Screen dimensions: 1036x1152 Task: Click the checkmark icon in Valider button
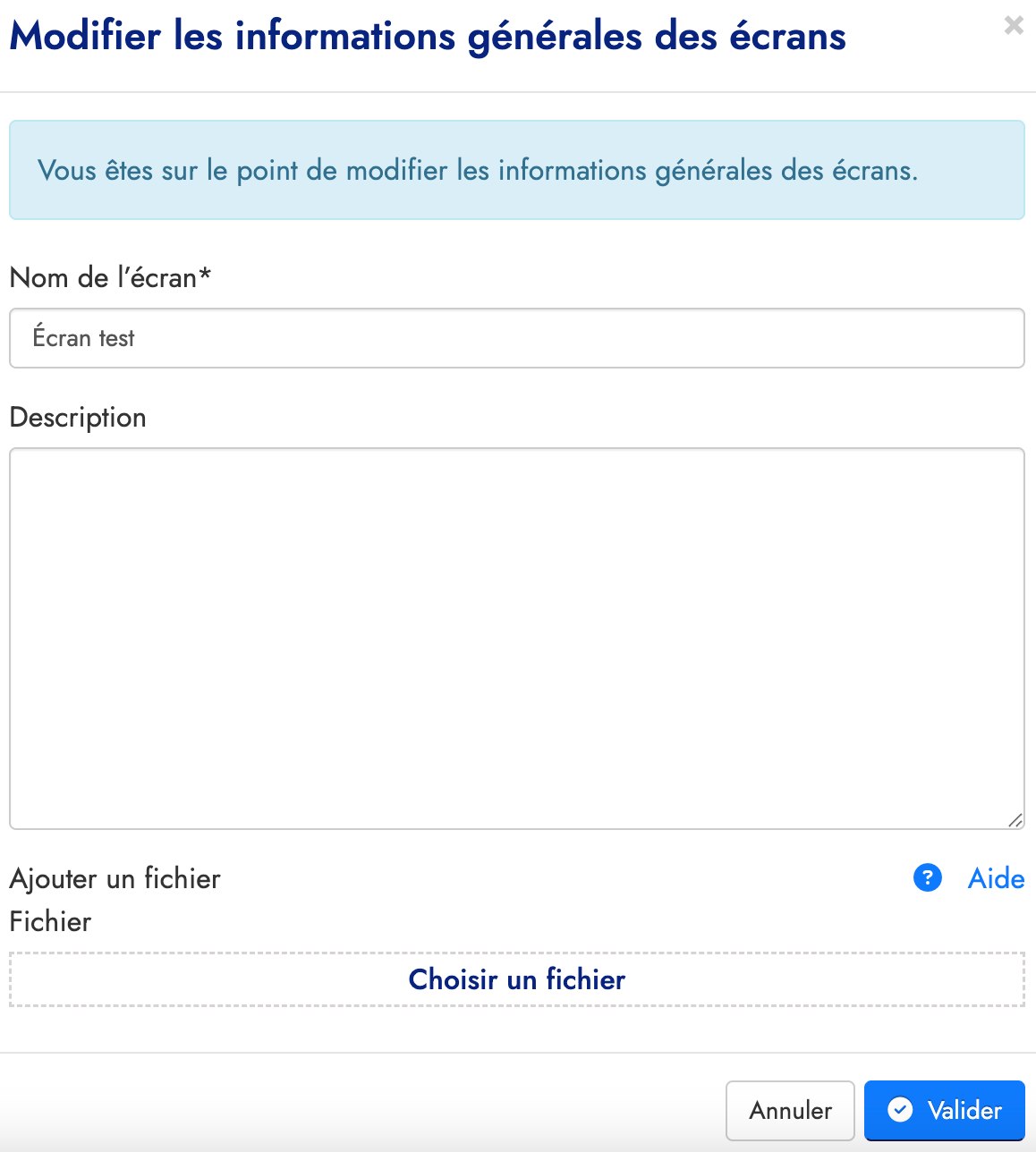[x=899, y=1110]
